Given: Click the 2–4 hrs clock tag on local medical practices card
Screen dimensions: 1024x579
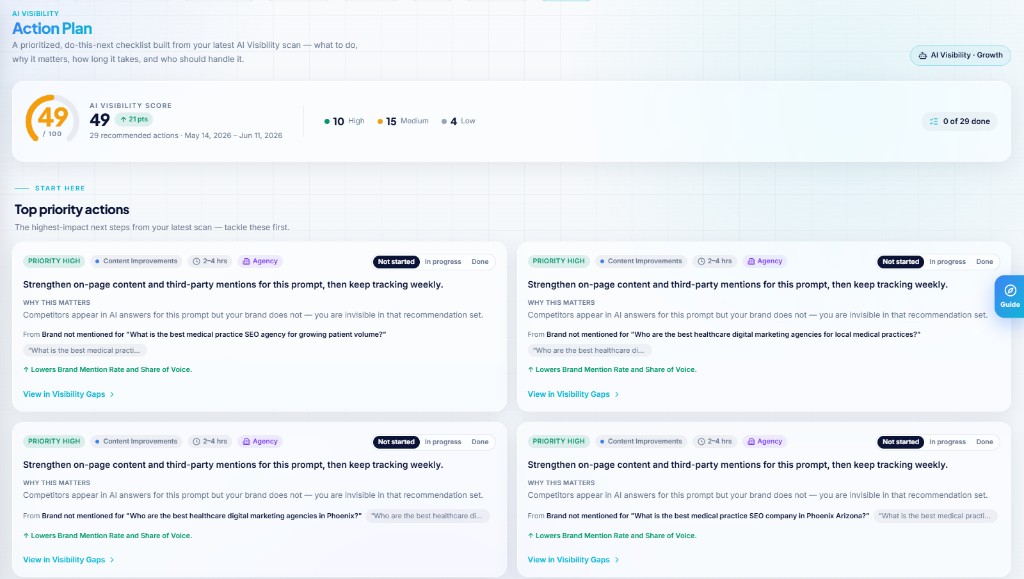Looking at the screenshot, I should pos(714,261).
